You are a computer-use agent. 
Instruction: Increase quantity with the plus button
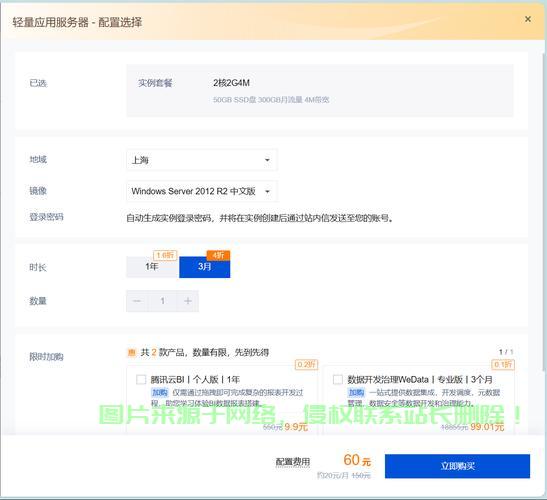click(x=188, y=301)
